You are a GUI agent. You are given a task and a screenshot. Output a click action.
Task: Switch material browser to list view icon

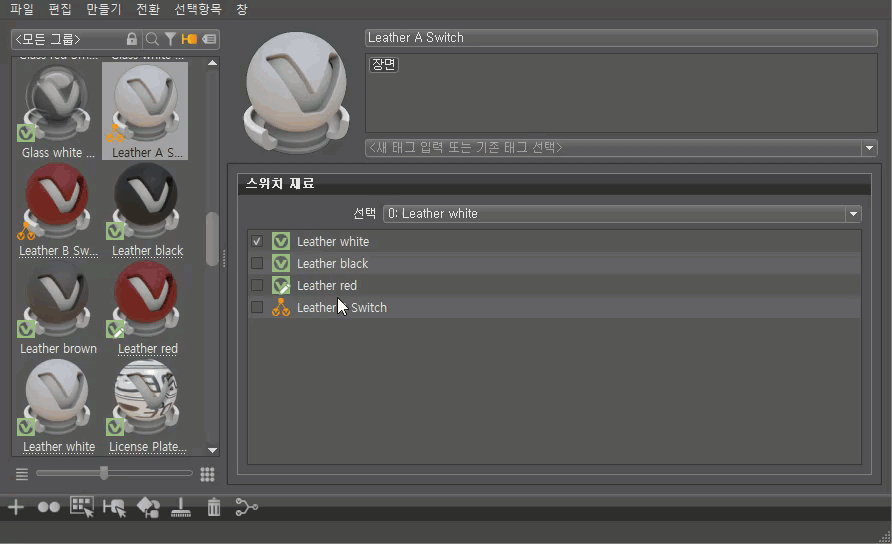(x=22, y=474)
